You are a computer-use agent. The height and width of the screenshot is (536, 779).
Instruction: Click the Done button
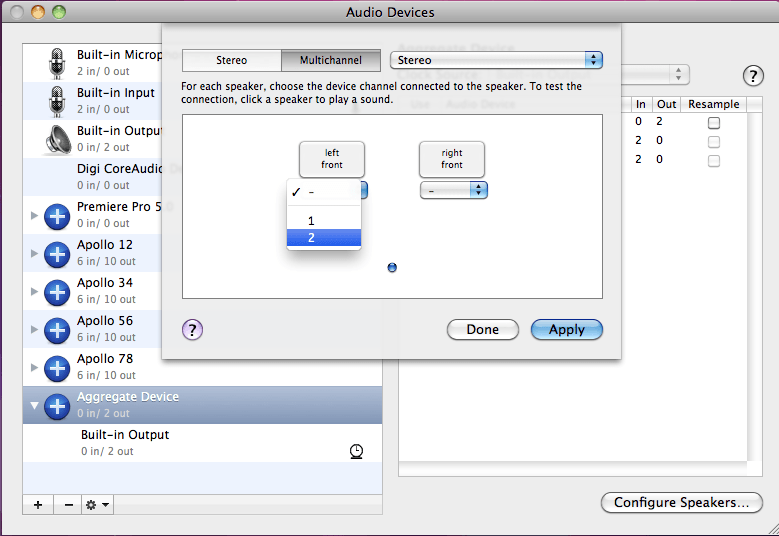coord(482,330)
